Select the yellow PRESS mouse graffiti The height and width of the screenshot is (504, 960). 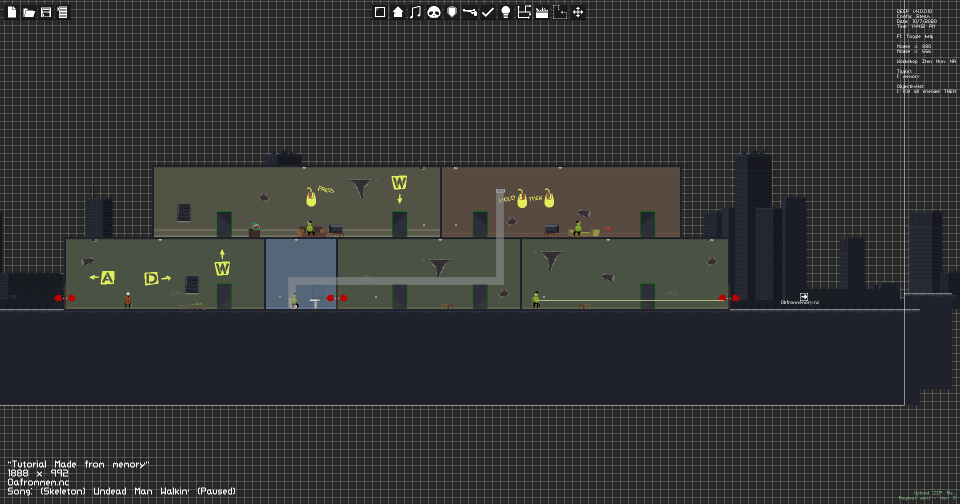click(320, 195)
